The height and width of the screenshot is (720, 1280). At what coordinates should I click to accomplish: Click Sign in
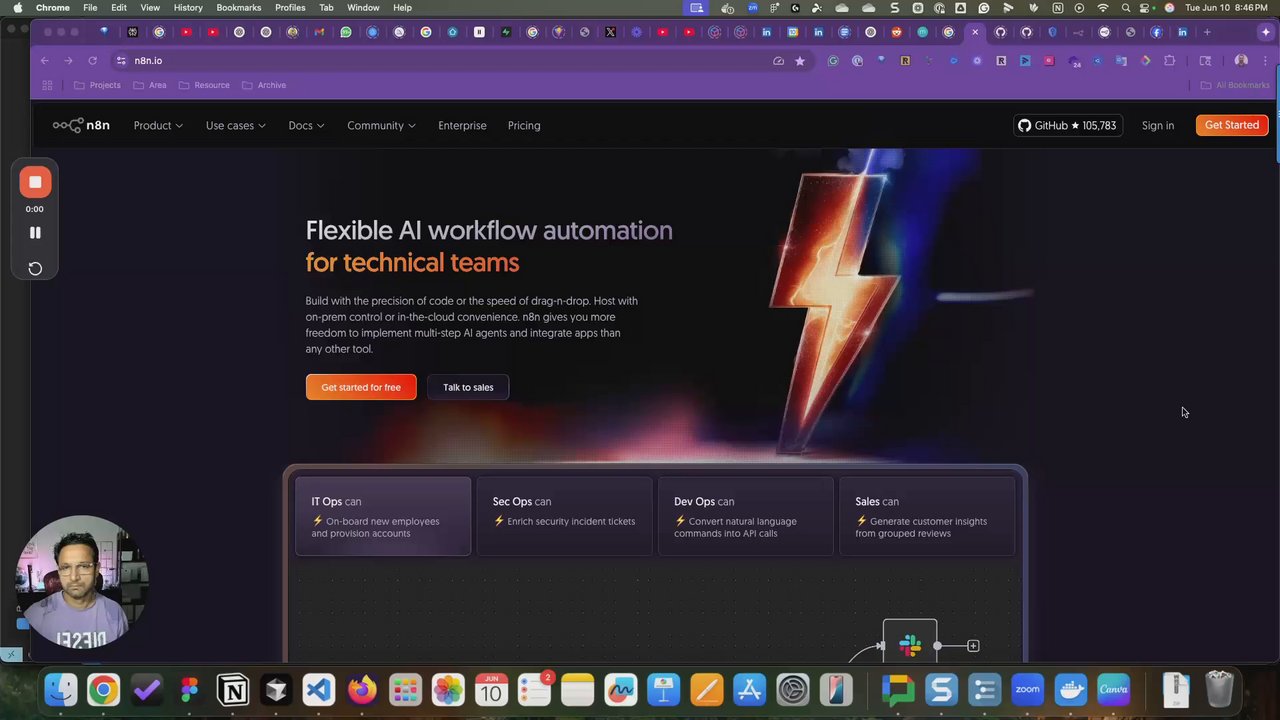point(1158,125)
